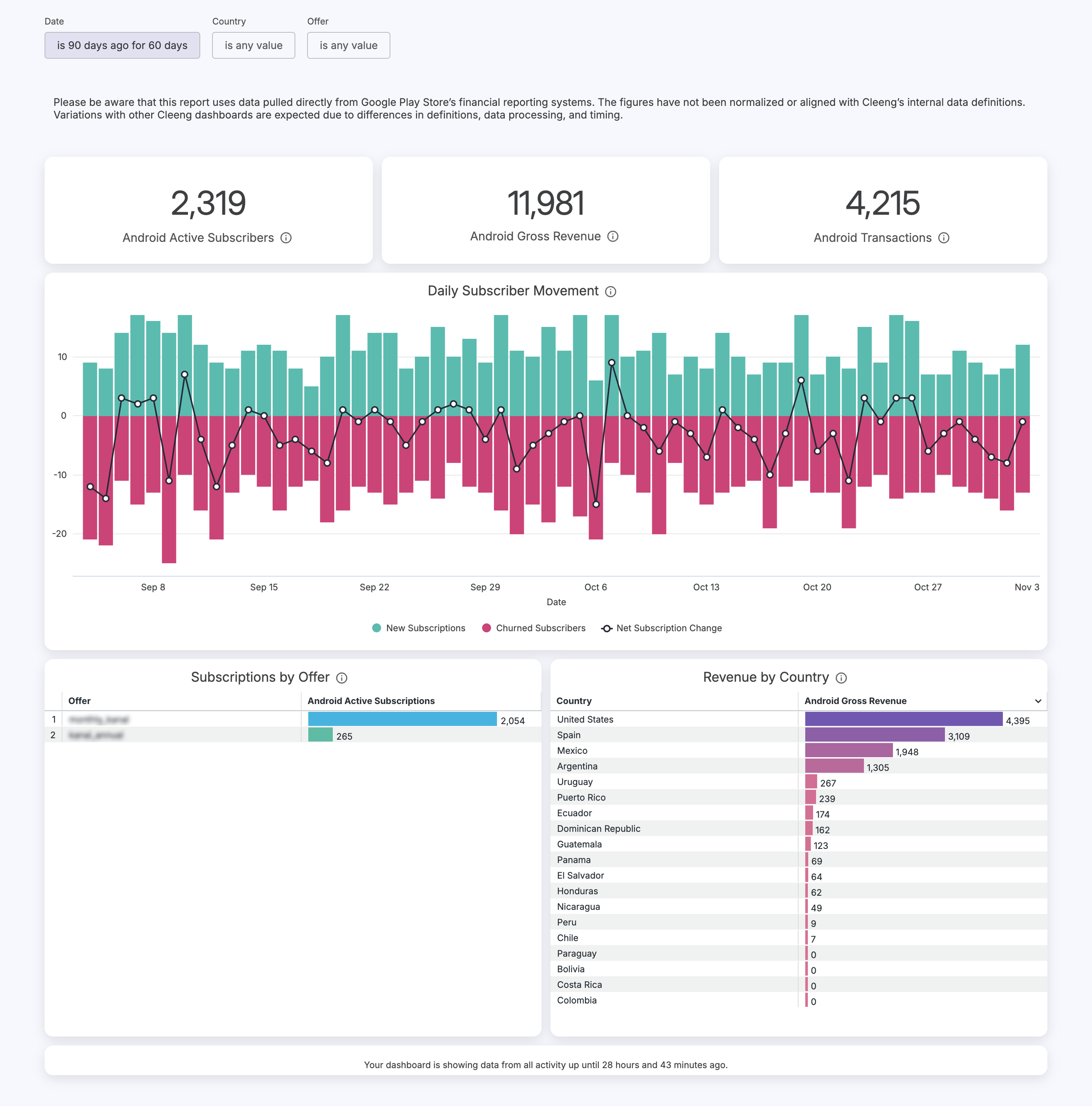The width and height of the screenshot is (1092, 1106).
Task: Click Nicaragua country row
Action: coord(799,906)
